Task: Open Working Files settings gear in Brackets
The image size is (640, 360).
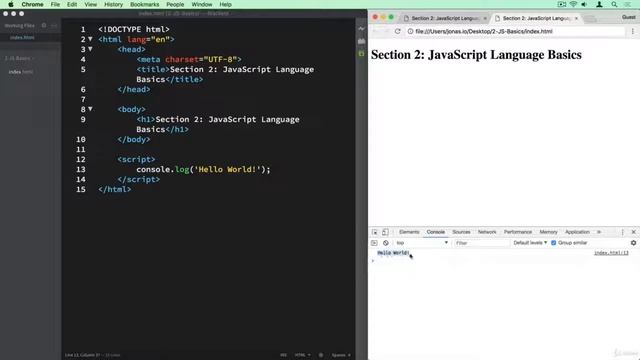Action: tap(44, 25)
